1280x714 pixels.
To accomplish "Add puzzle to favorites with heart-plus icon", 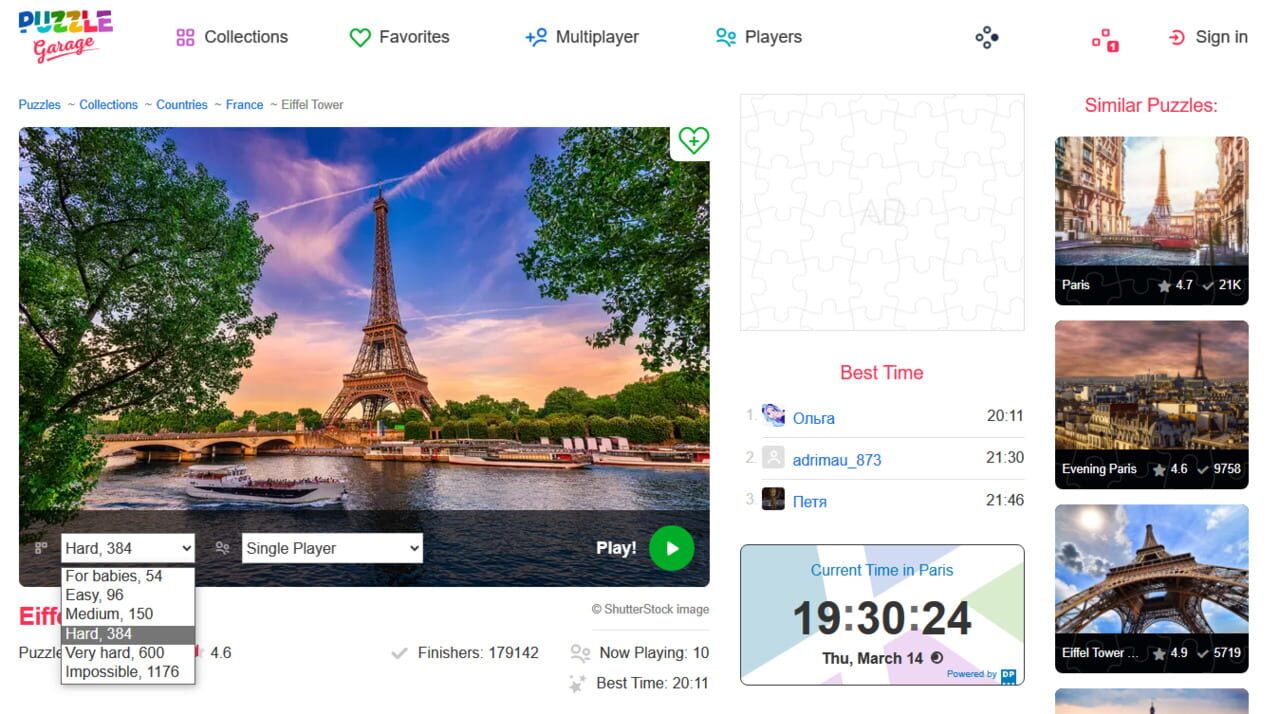I will [693, 141].
